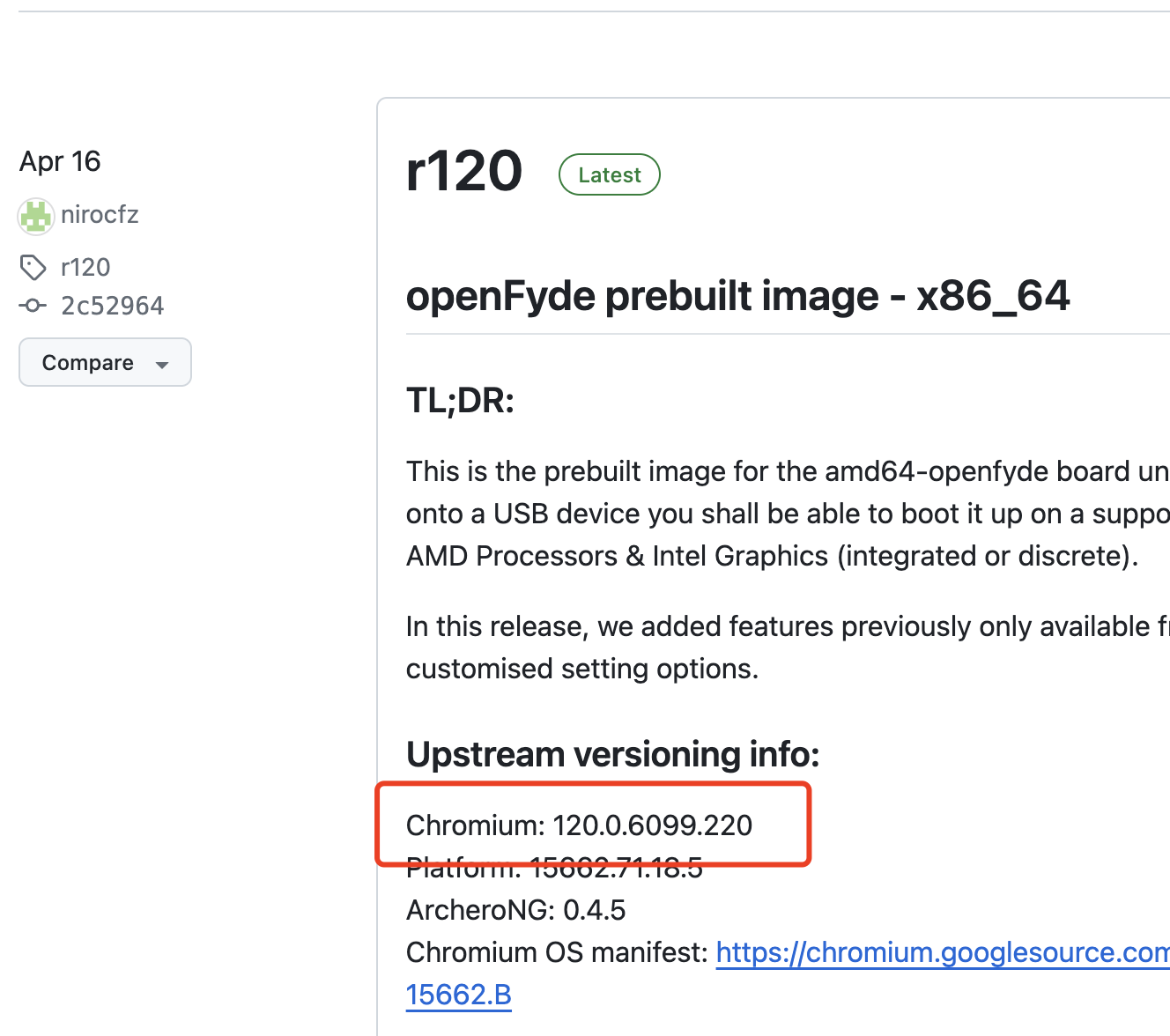Open the r120 tag link in sidebar
This screenshot has height=1036, width=1170.
(x=85, y=267)
